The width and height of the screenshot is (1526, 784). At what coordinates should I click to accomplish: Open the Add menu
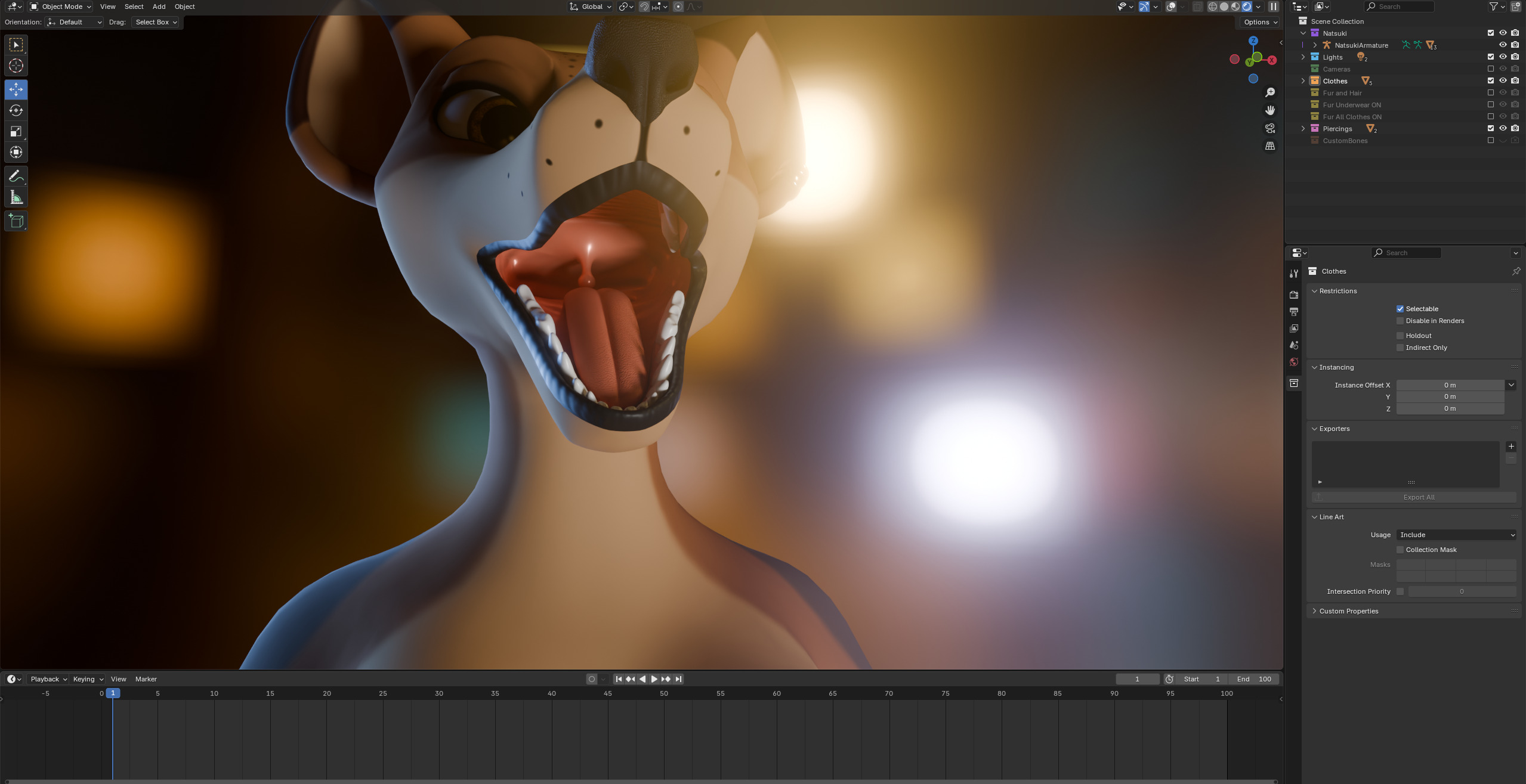tap(159, 7)
